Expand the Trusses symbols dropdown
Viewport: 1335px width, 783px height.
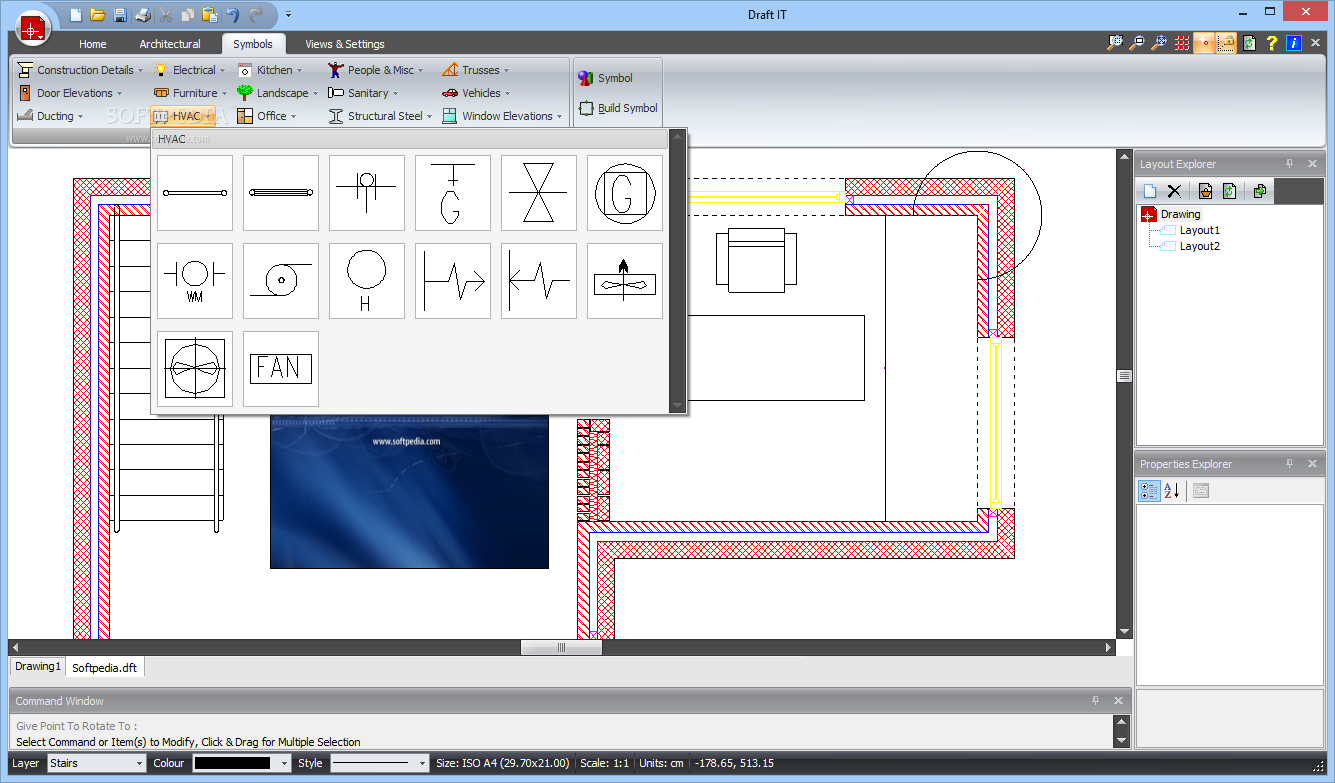475,70
